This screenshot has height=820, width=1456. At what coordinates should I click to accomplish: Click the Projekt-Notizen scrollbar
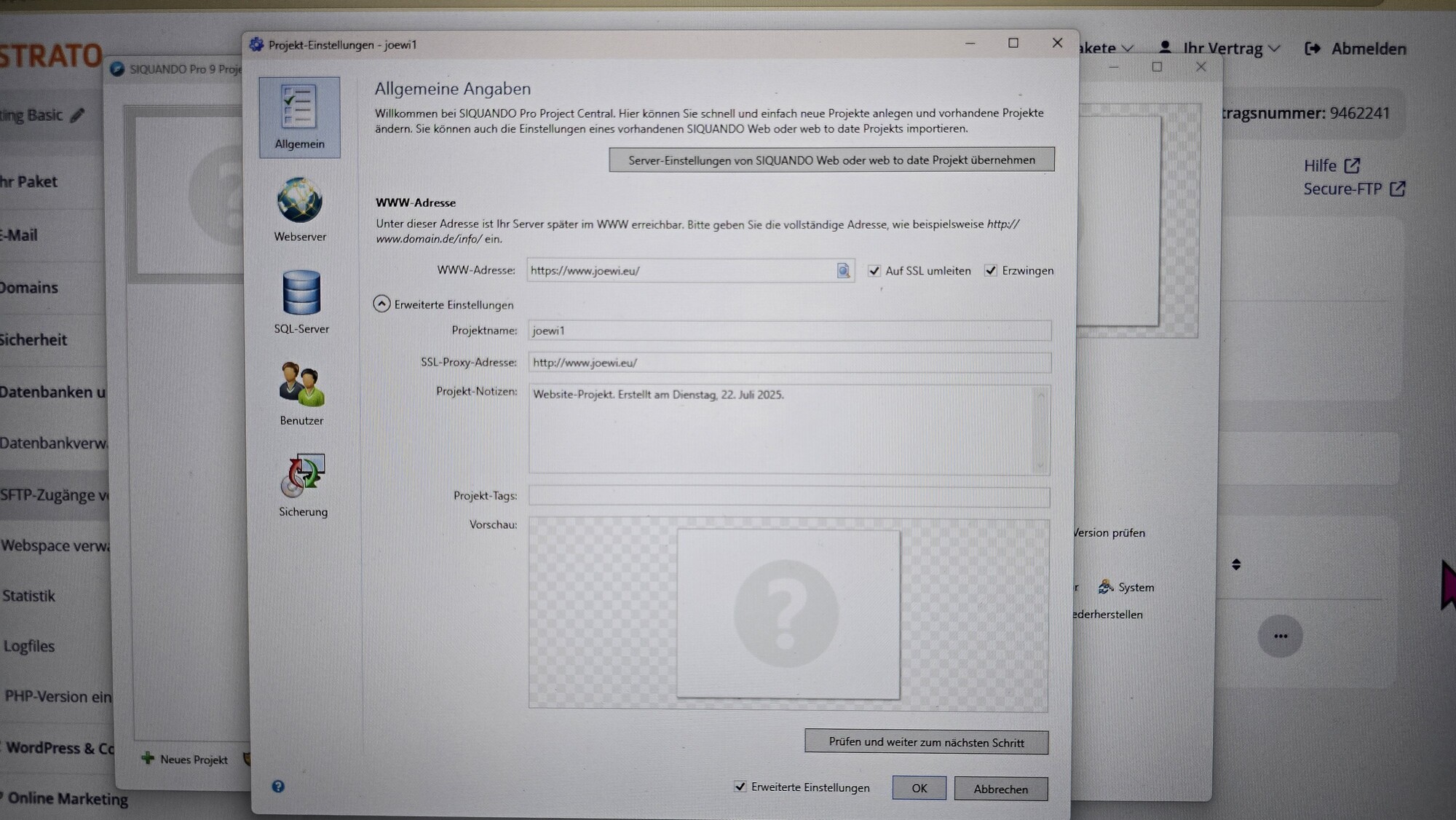pyautogui.click(x=1040, y=430)
